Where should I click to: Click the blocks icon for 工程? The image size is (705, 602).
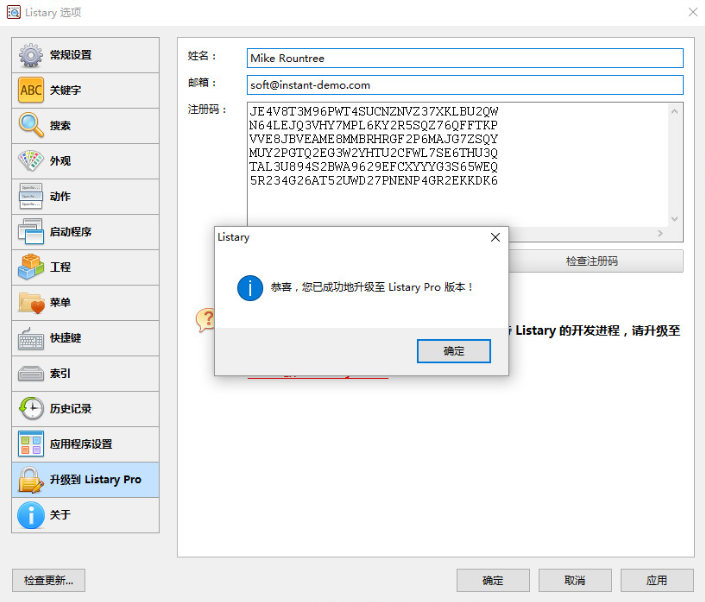(31, 267)
